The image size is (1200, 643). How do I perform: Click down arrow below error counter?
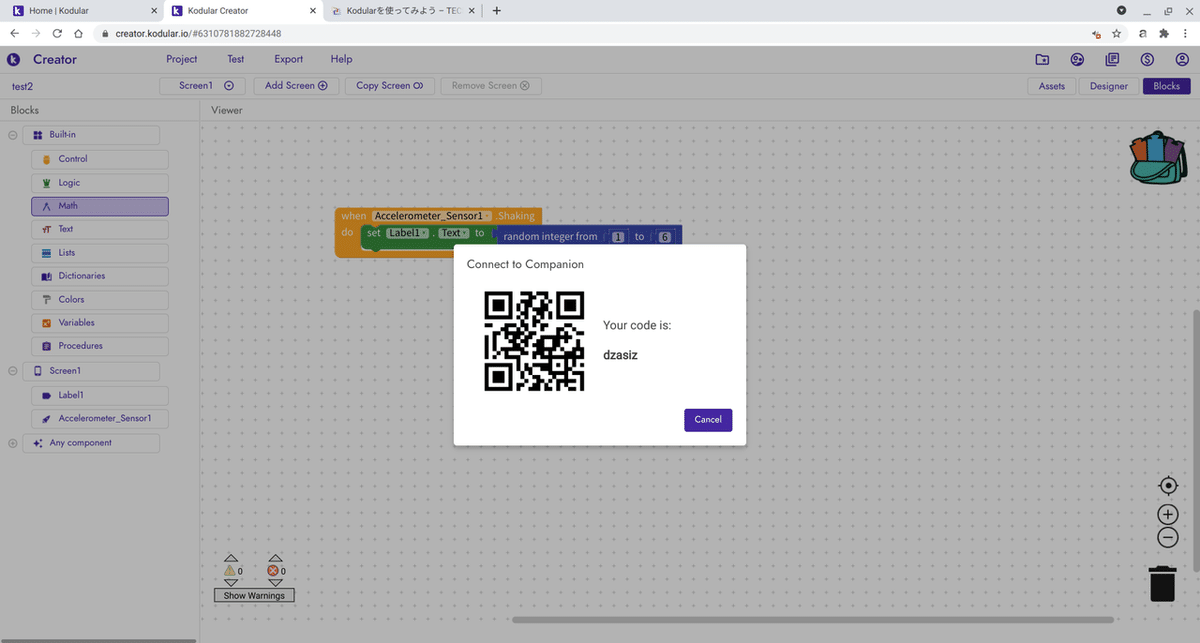[275, 583]
